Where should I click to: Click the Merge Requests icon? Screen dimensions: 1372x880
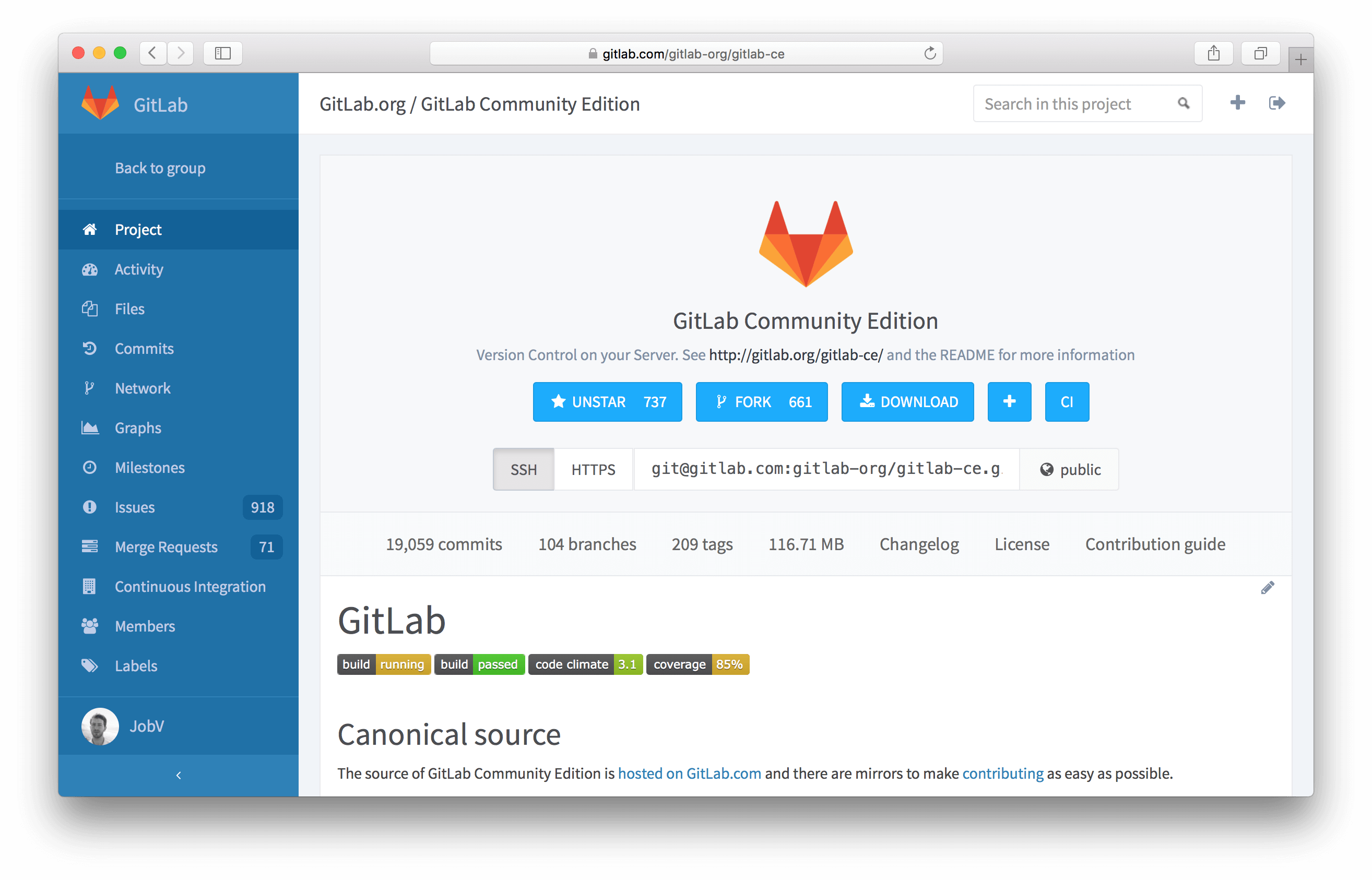tap(90, 547)
